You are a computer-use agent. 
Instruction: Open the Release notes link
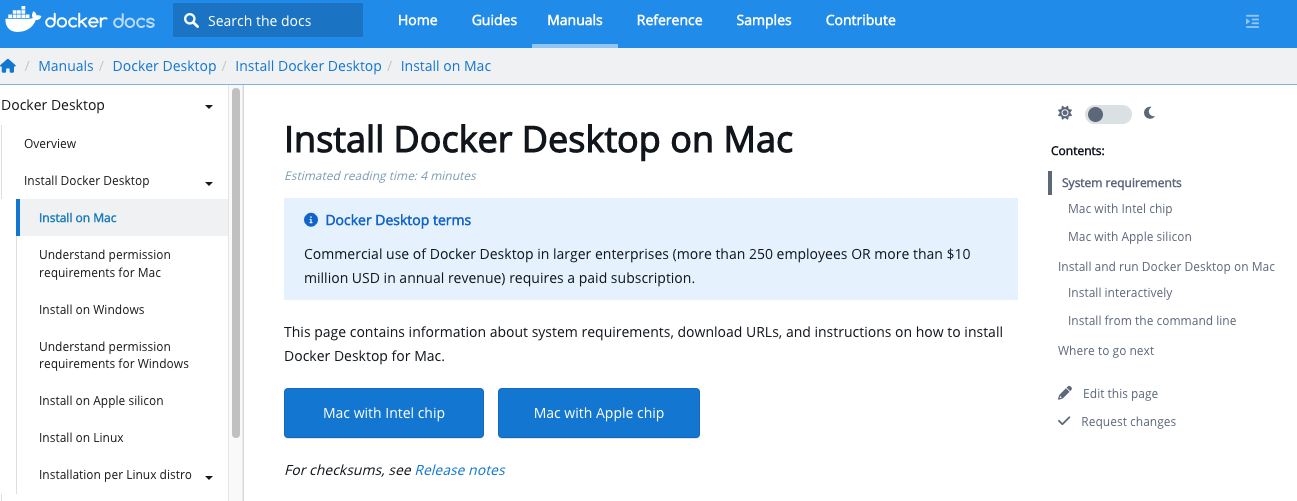[460, 470]
